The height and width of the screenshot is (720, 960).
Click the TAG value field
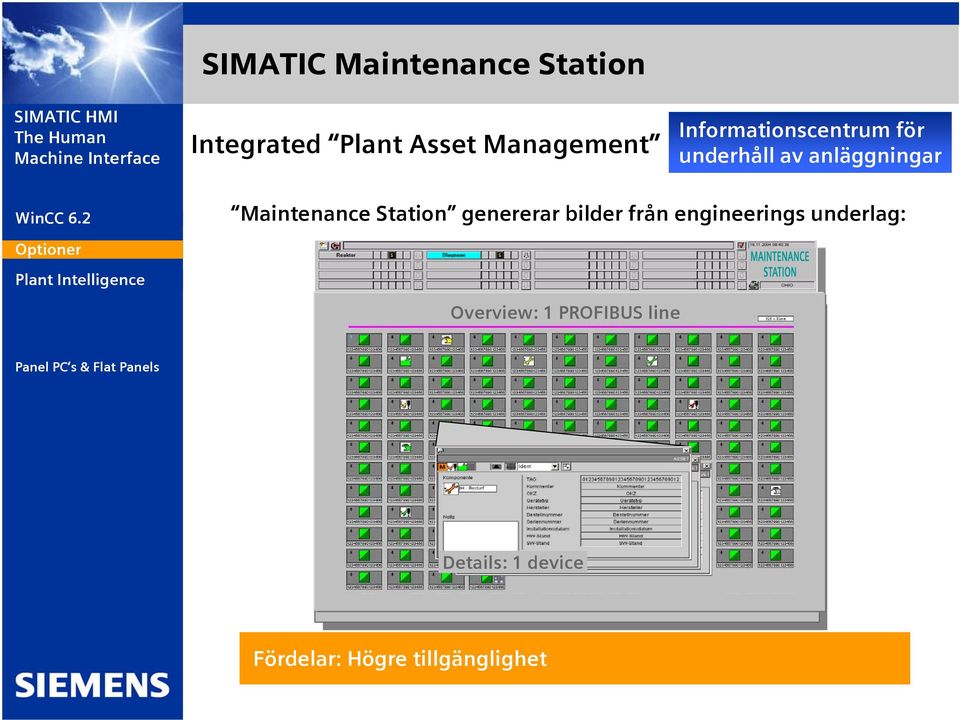pyautogui.click(x=631, y=479)
